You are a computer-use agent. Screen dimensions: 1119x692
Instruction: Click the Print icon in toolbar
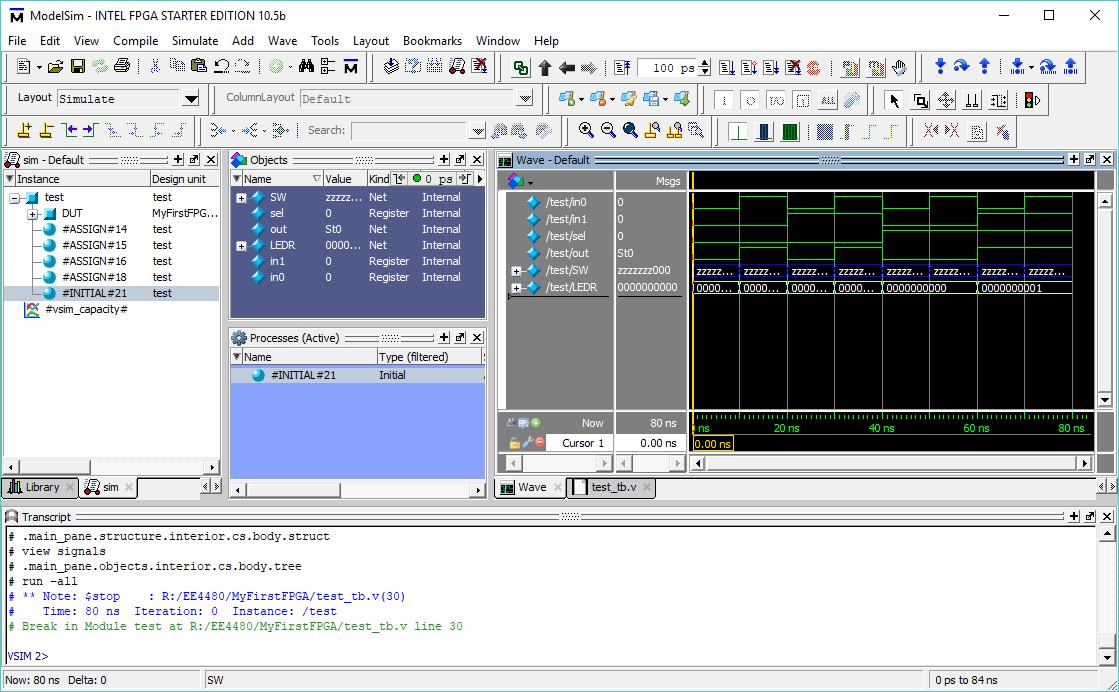coord(121,67)
